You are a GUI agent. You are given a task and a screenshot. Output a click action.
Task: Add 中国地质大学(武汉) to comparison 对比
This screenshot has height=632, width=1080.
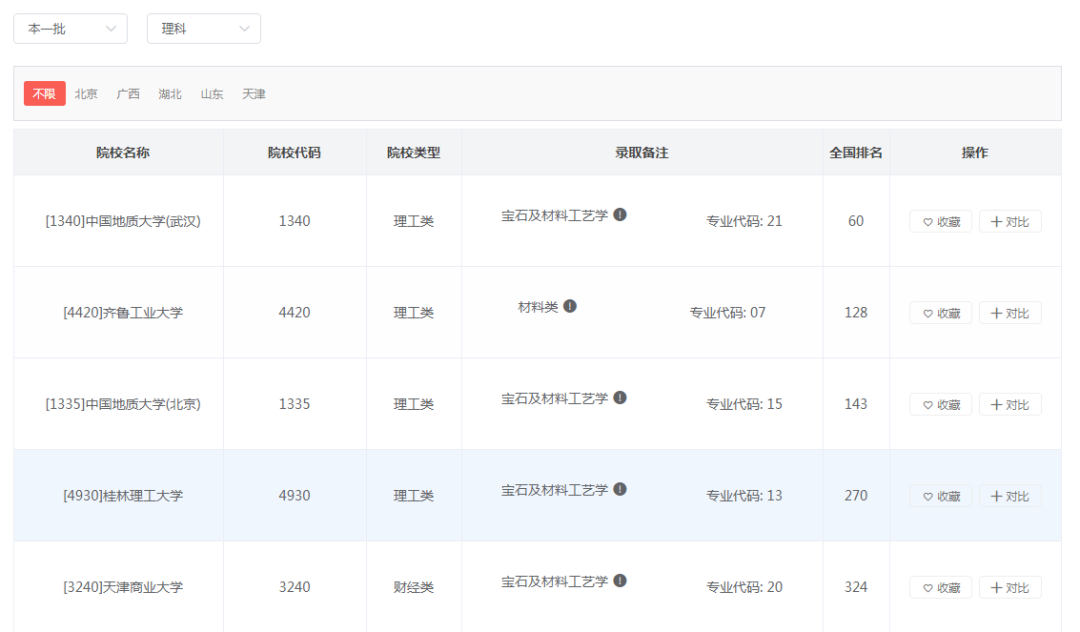tap(1010, 222)
